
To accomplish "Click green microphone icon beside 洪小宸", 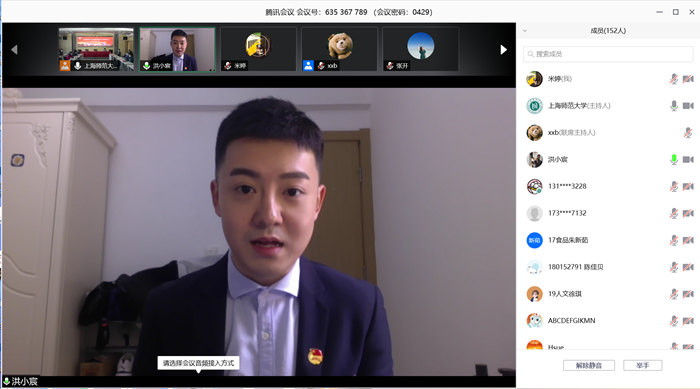I will [674, 159].
